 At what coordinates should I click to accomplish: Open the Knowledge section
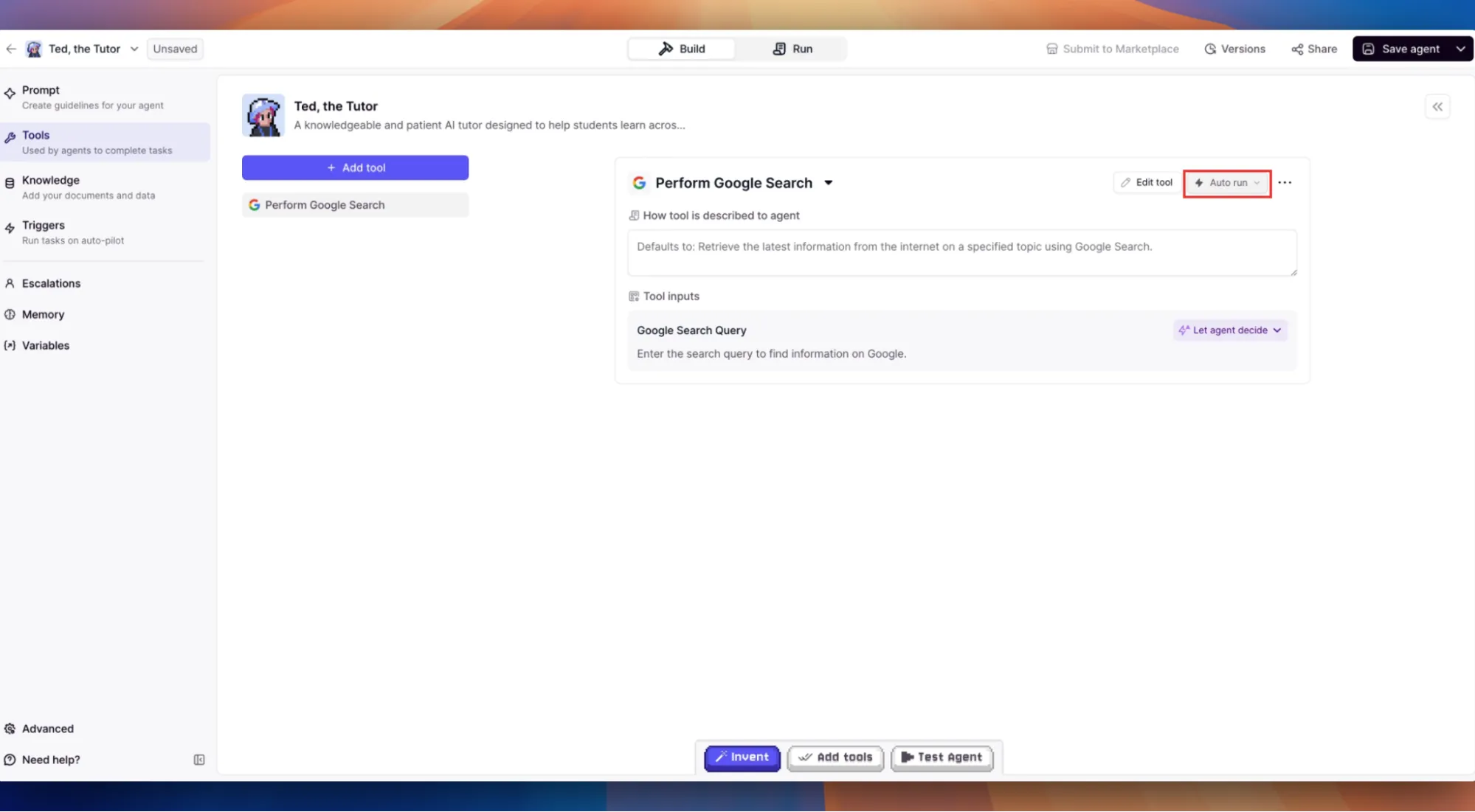pyautogui.click(x=105, y=187)
